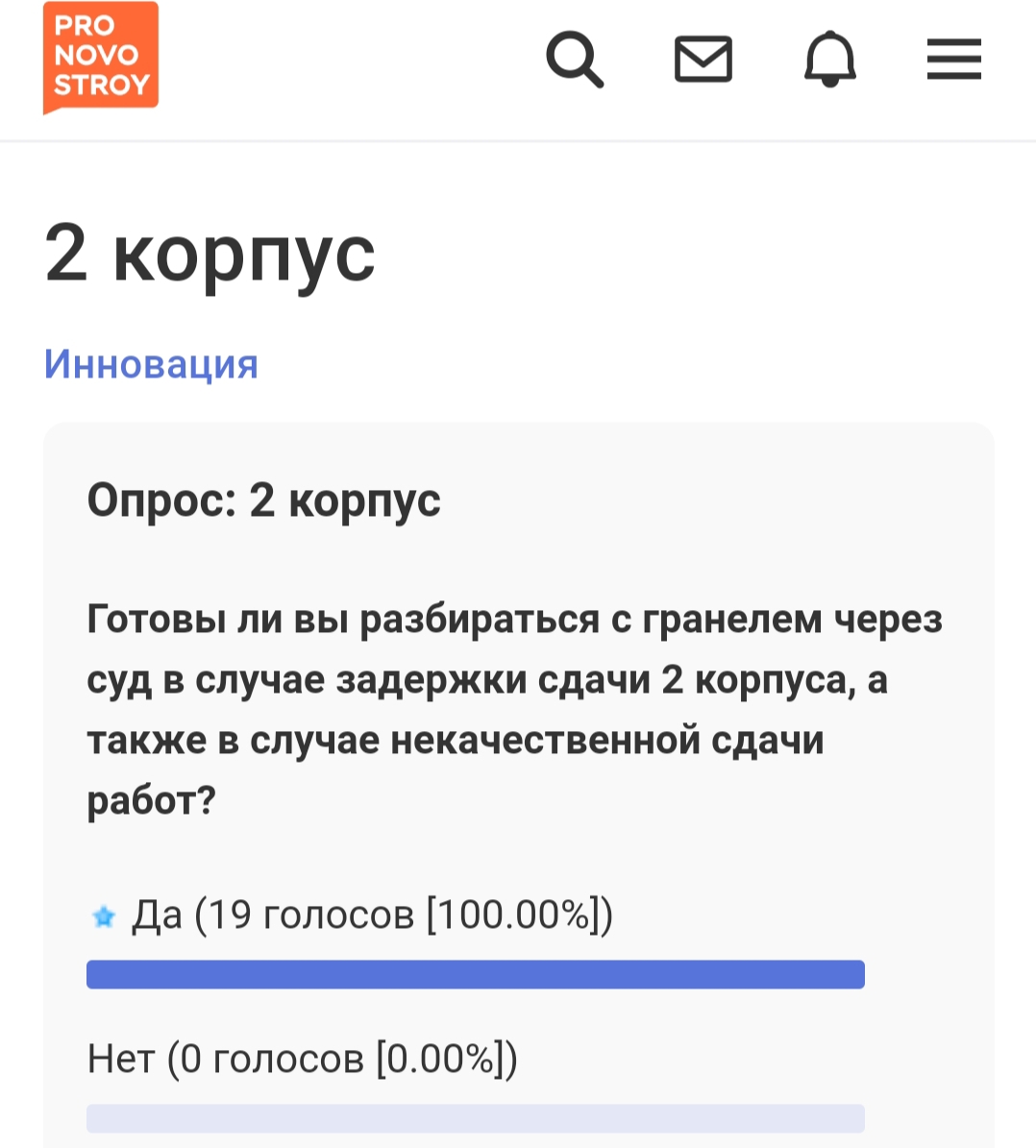Image resolution: width=1036 pixels, height=1148 pixels.
Task: Click the Опрос: 2 корпус poll heading
Action: [263, 501]
